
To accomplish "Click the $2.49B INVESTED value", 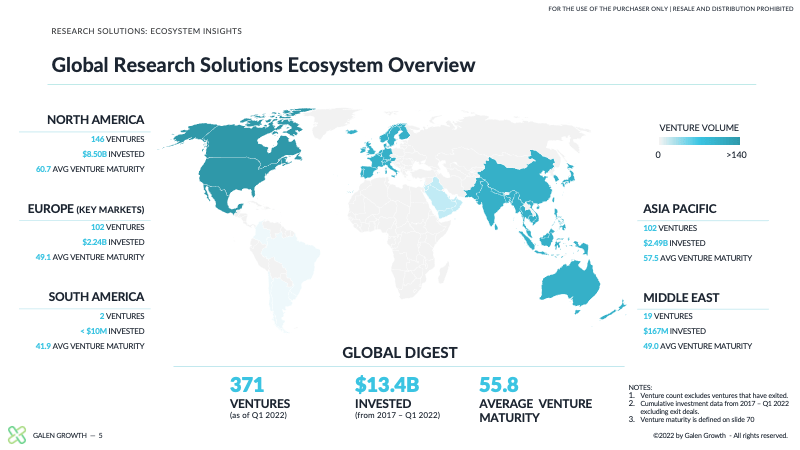I will point(674,243).
